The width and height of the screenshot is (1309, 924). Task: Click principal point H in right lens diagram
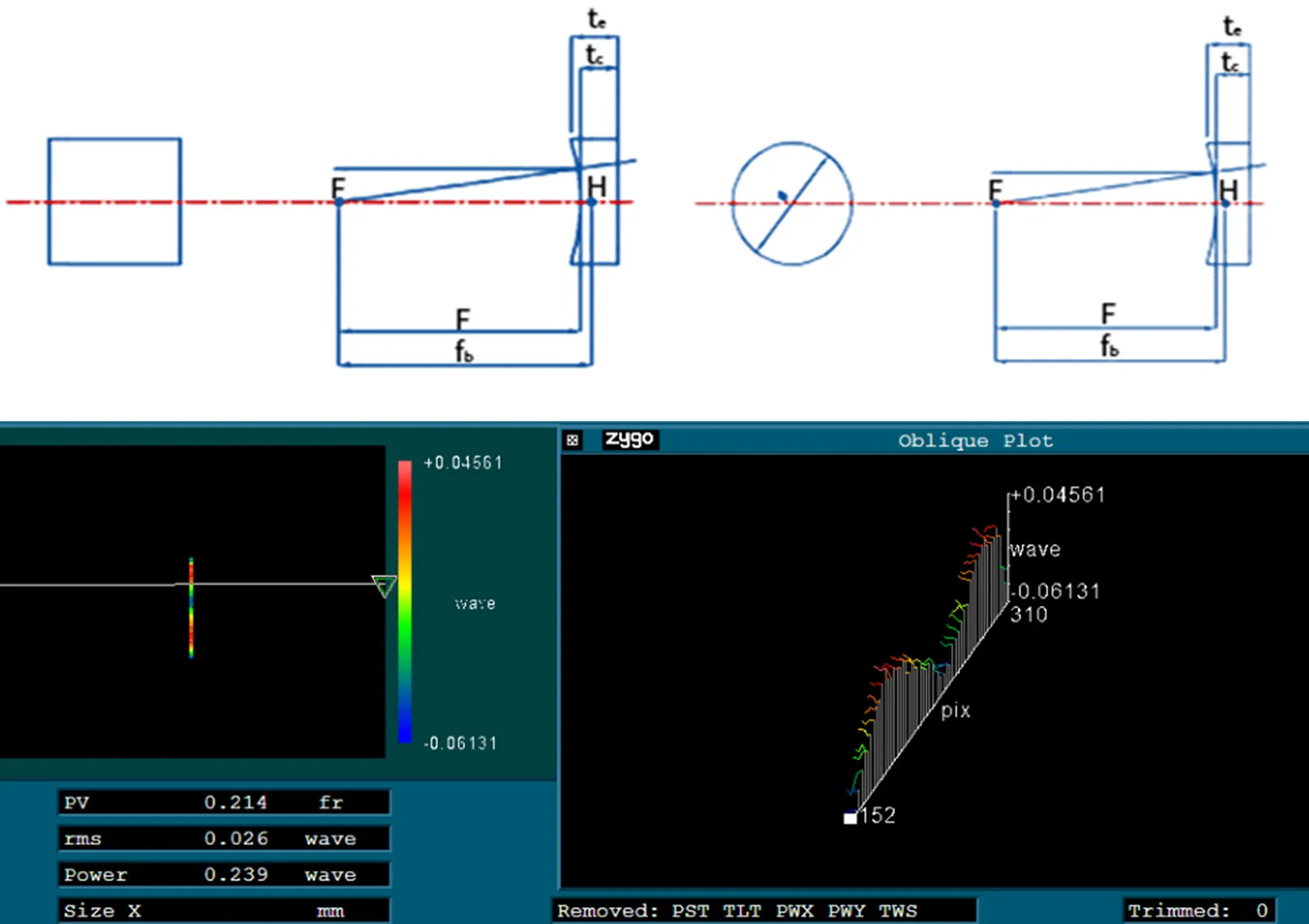click(1226, 203)
